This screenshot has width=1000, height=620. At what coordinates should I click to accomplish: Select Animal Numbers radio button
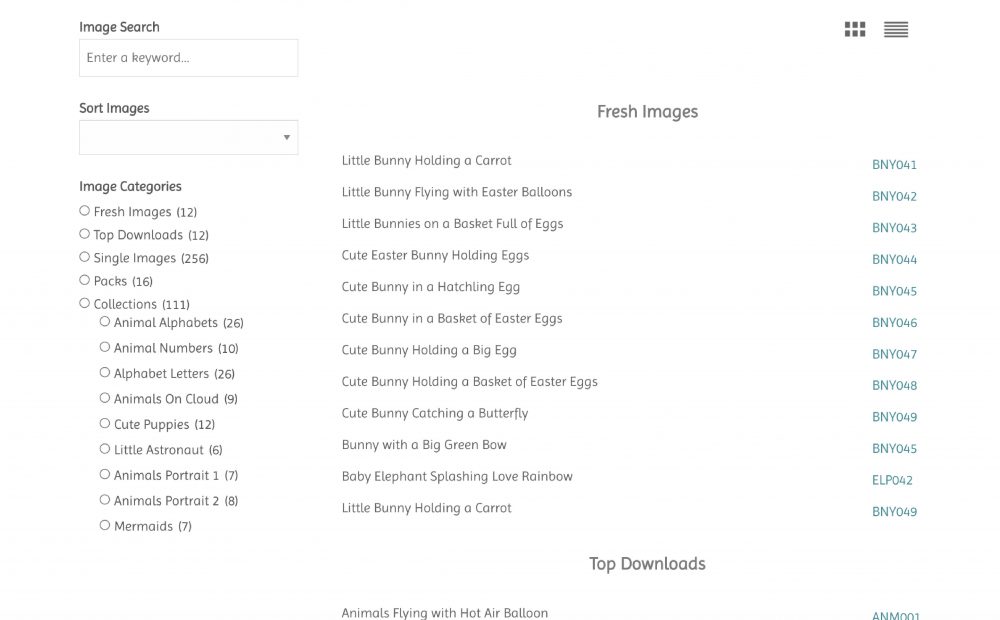click(105, 347)
